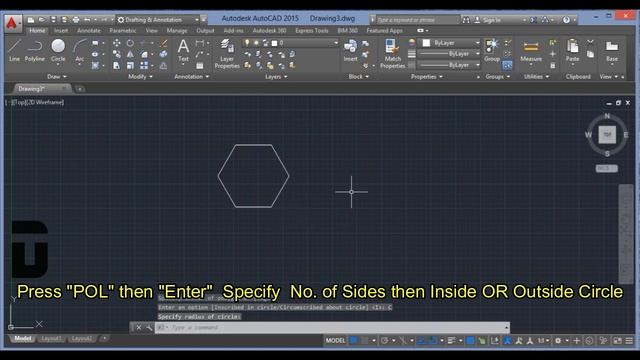Select the Arc tool
The height and width of the screenshot is (360, 640).
click(80, 50)
